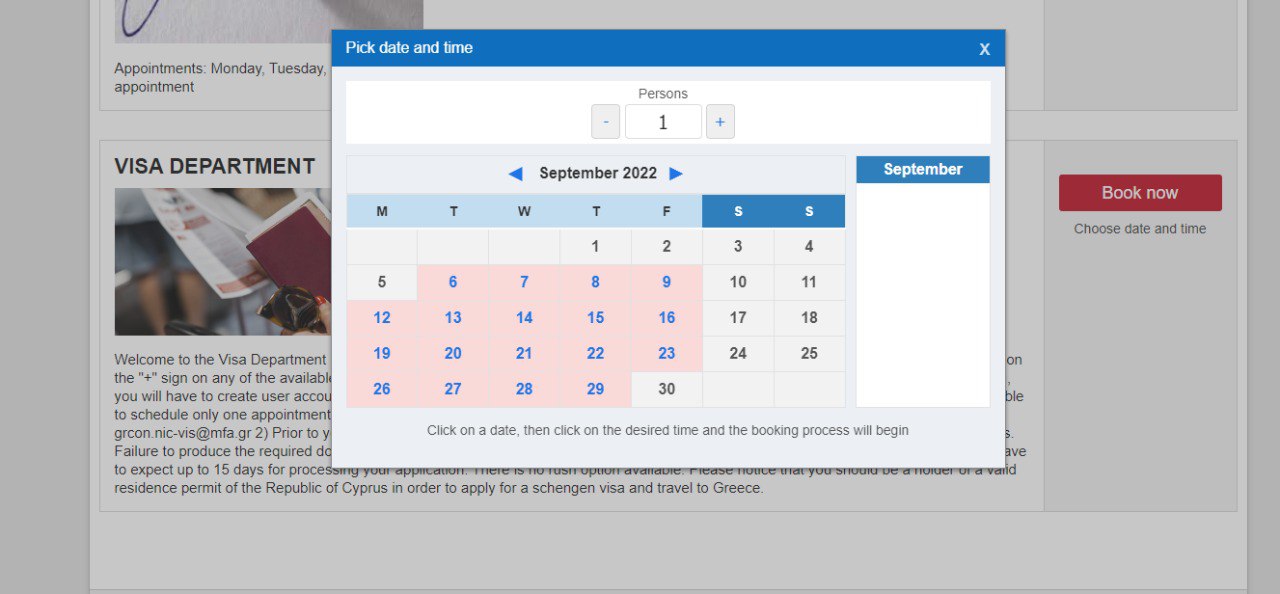Pick September 12 as appointment date
The width and height of the screenshot is (1280, 594).
[x=382, y=318]
